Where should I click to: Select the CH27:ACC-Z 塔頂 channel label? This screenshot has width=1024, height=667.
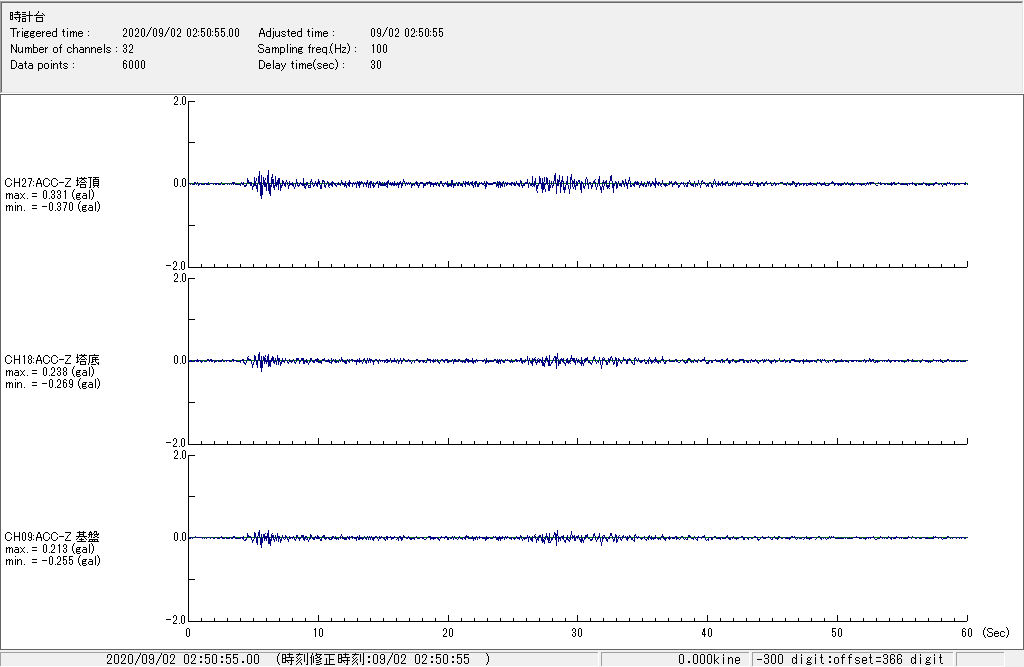point(52,183)
